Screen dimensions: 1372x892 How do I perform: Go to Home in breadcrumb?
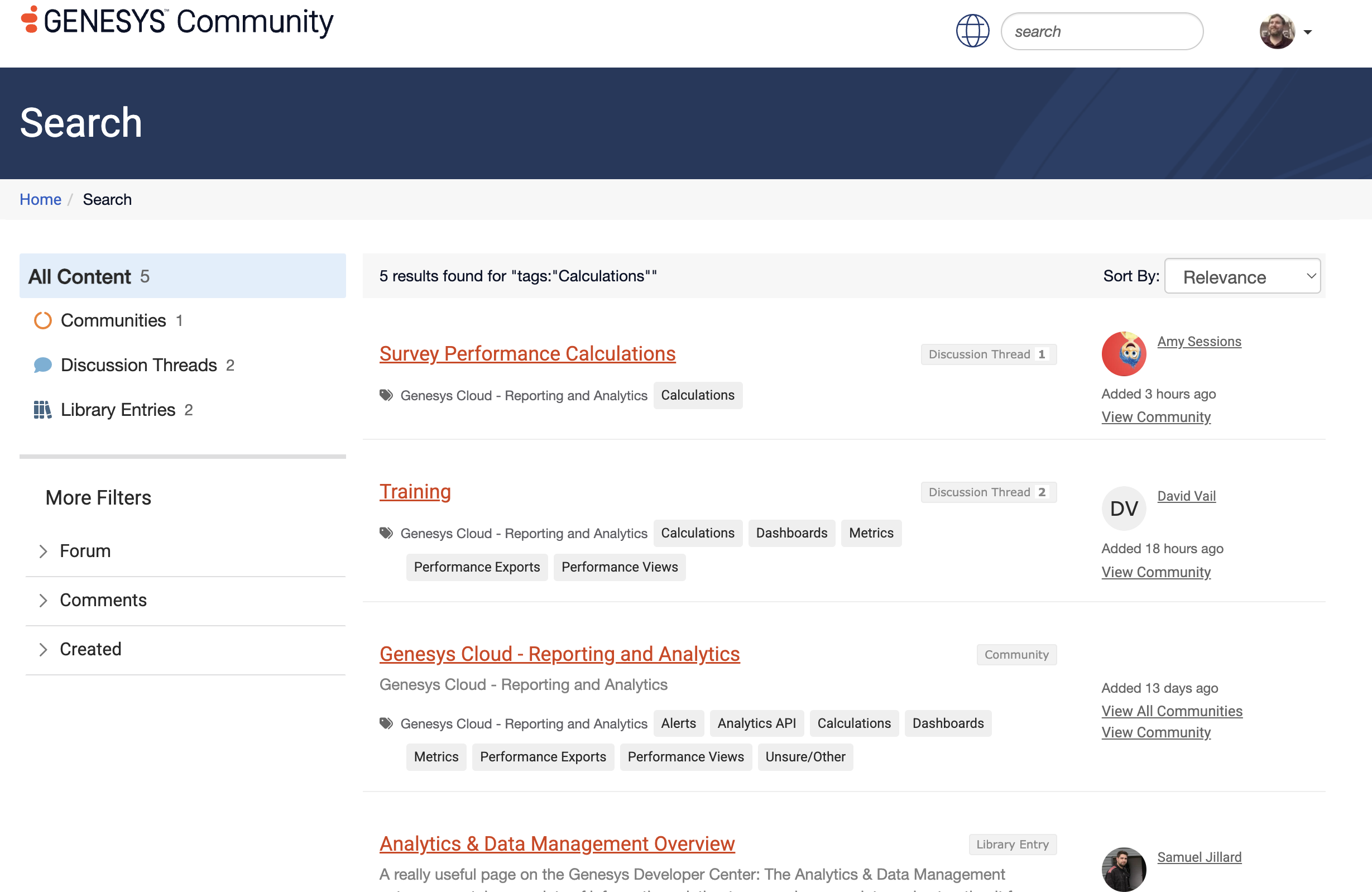tap(40, 199)
